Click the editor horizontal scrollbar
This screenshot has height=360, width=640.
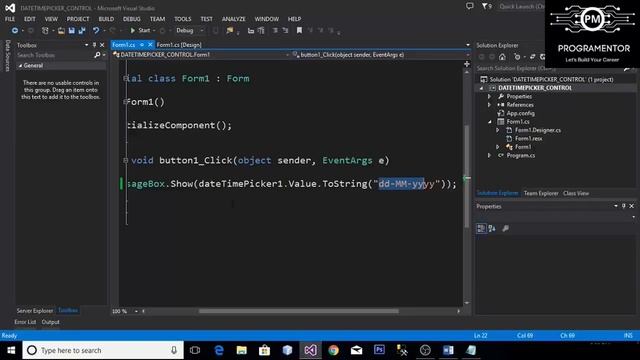299,311
